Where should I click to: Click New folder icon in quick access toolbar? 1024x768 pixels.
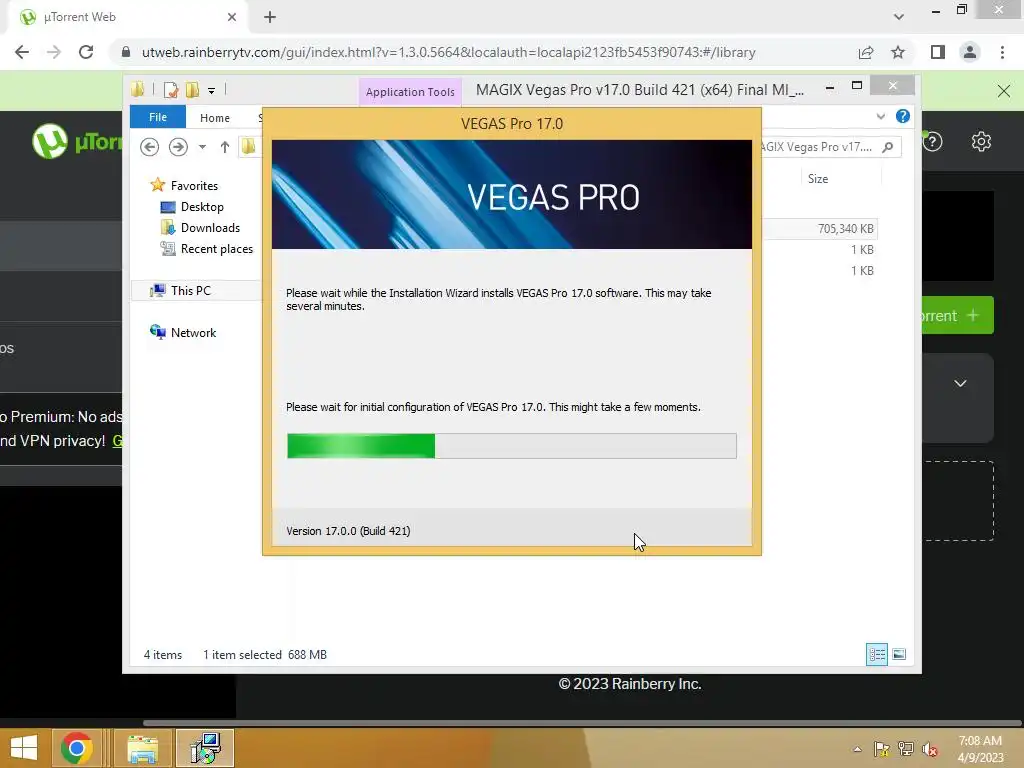tap(192, 90)
